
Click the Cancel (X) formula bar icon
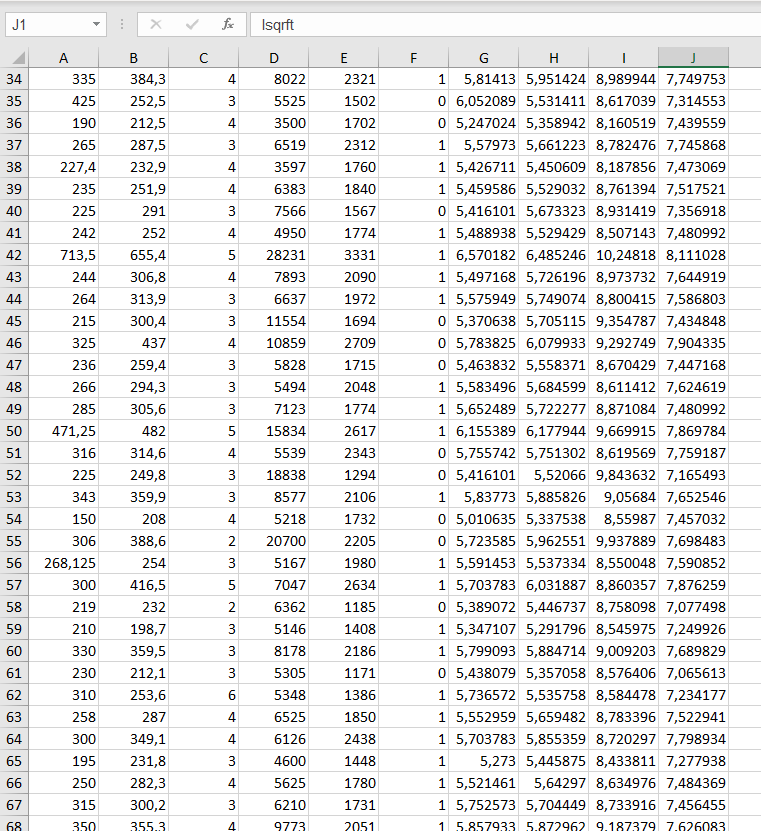(156, 24)
